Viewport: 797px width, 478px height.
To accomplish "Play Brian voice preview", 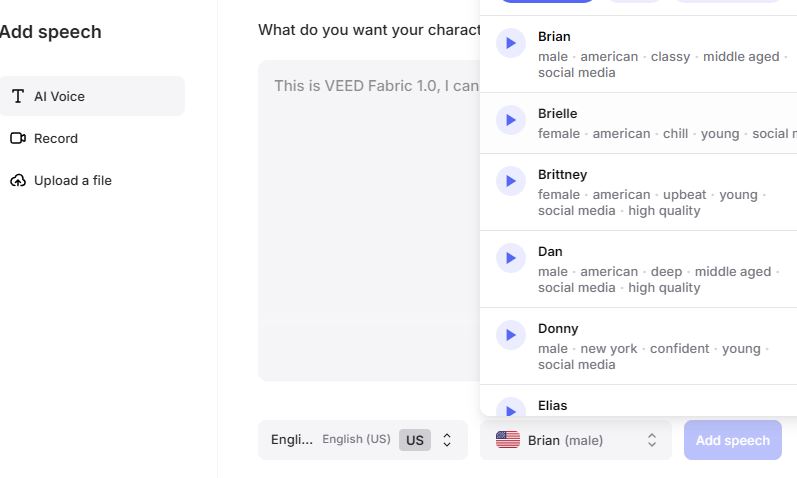I will coord(511,43).
